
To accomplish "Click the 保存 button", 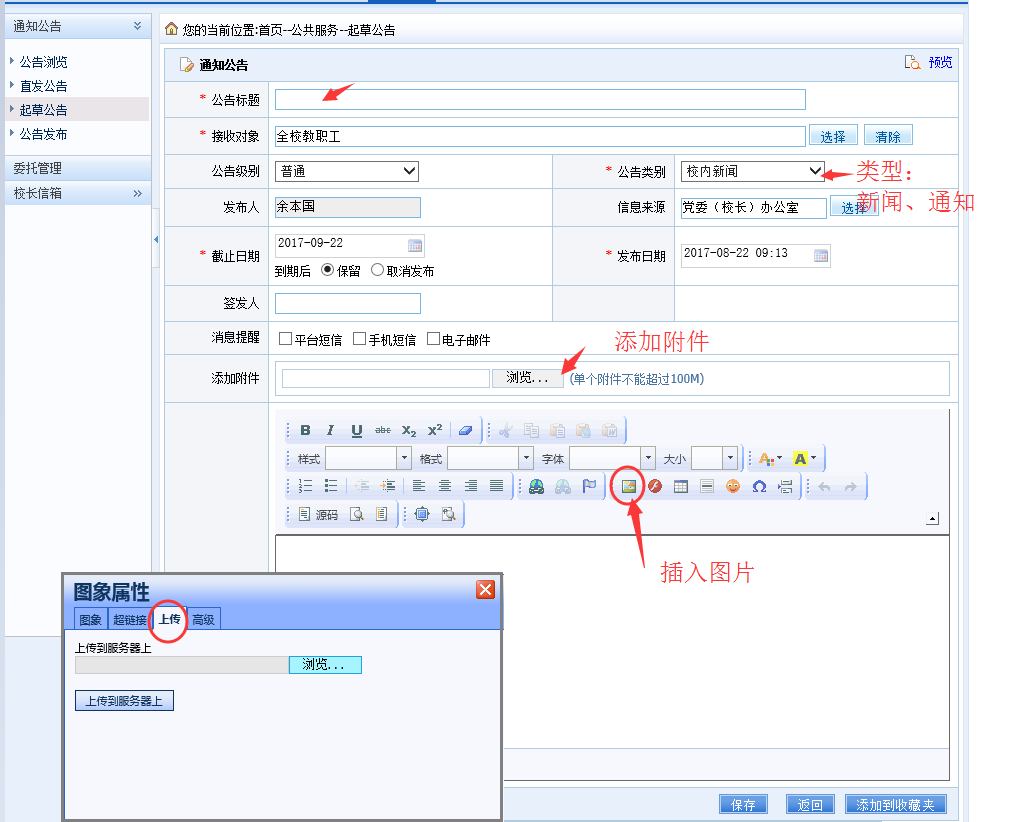I will coord(743,805).
